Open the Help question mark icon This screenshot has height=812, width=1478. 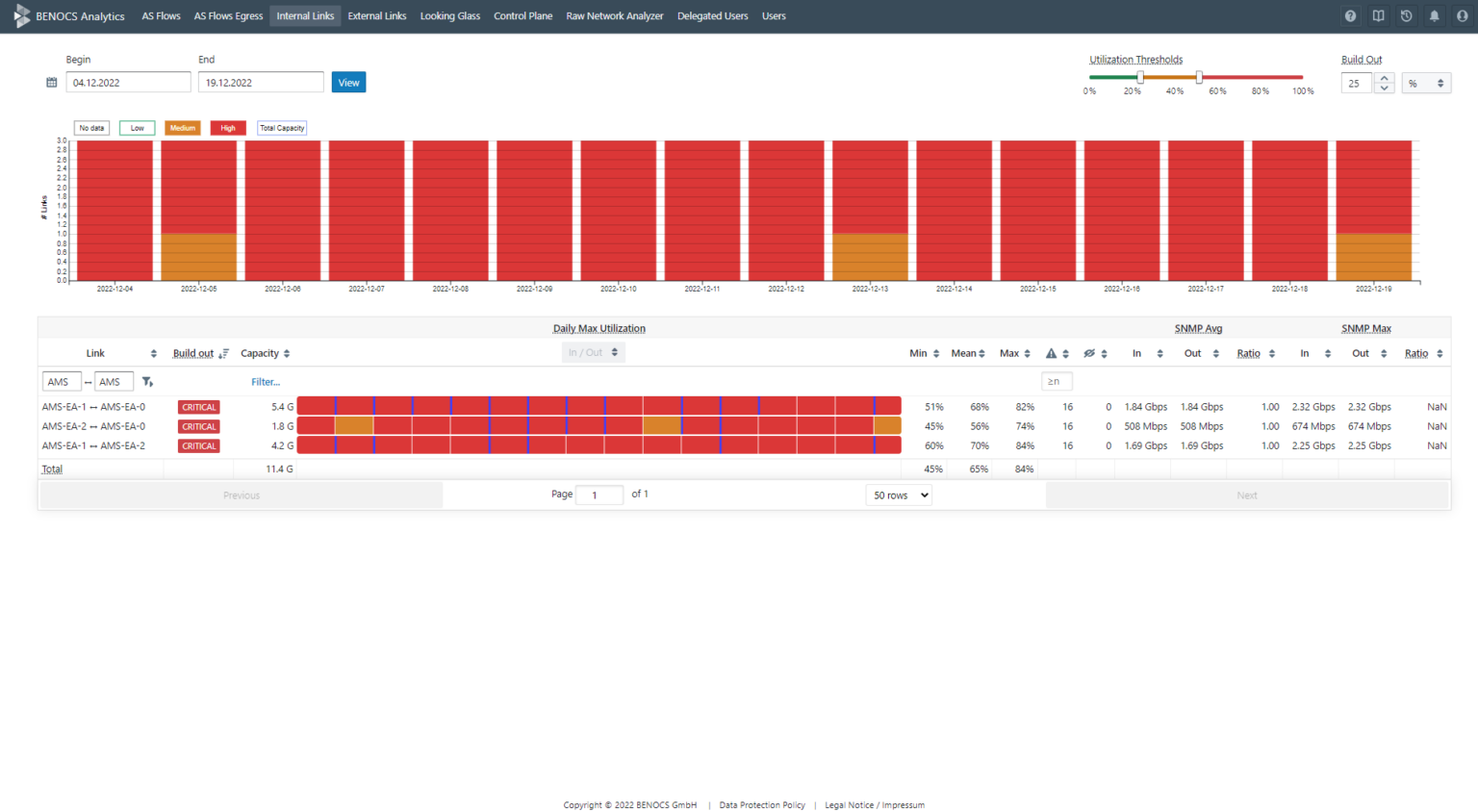pos(1350,15)
